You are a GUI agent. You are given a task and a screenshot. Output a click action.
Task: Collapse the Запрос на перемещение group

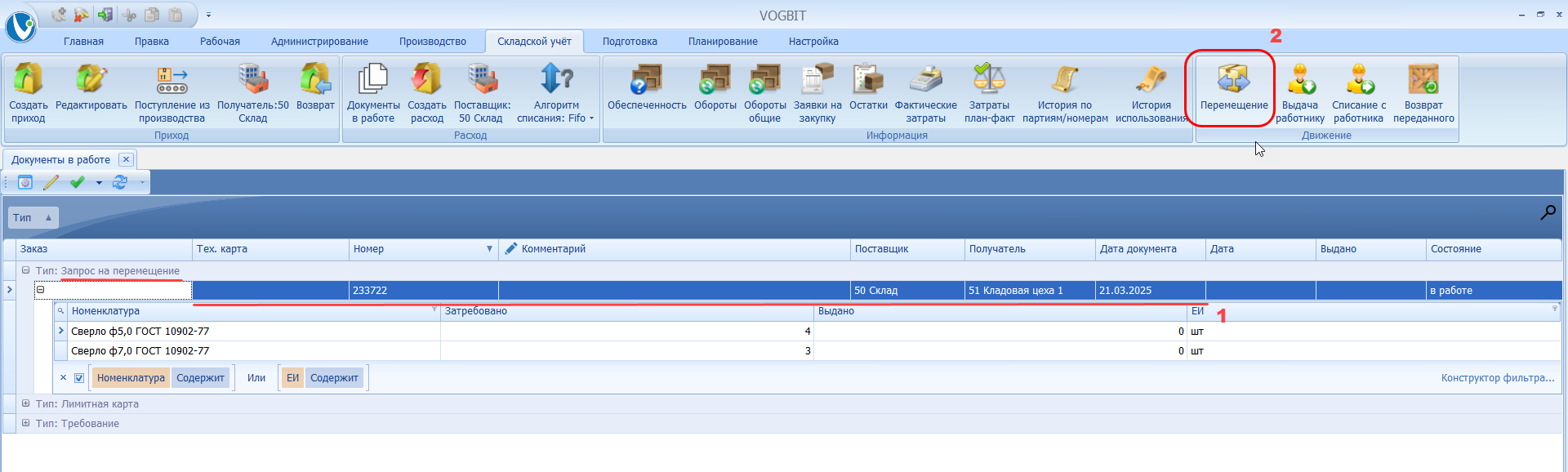coord(25,270)
